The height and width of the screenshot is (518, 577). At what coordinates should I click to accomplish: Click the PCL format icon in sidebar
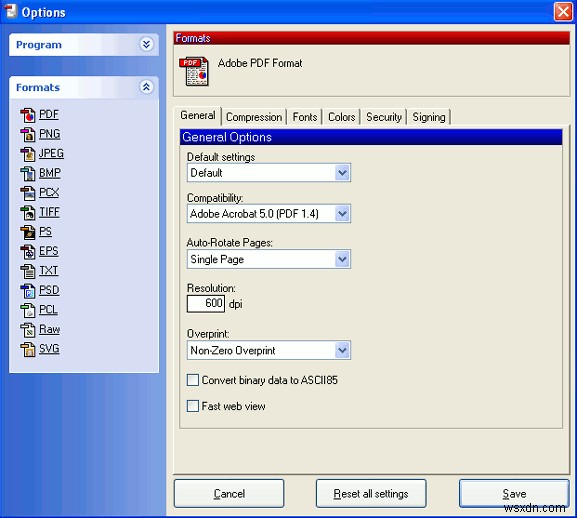[28, 310]
